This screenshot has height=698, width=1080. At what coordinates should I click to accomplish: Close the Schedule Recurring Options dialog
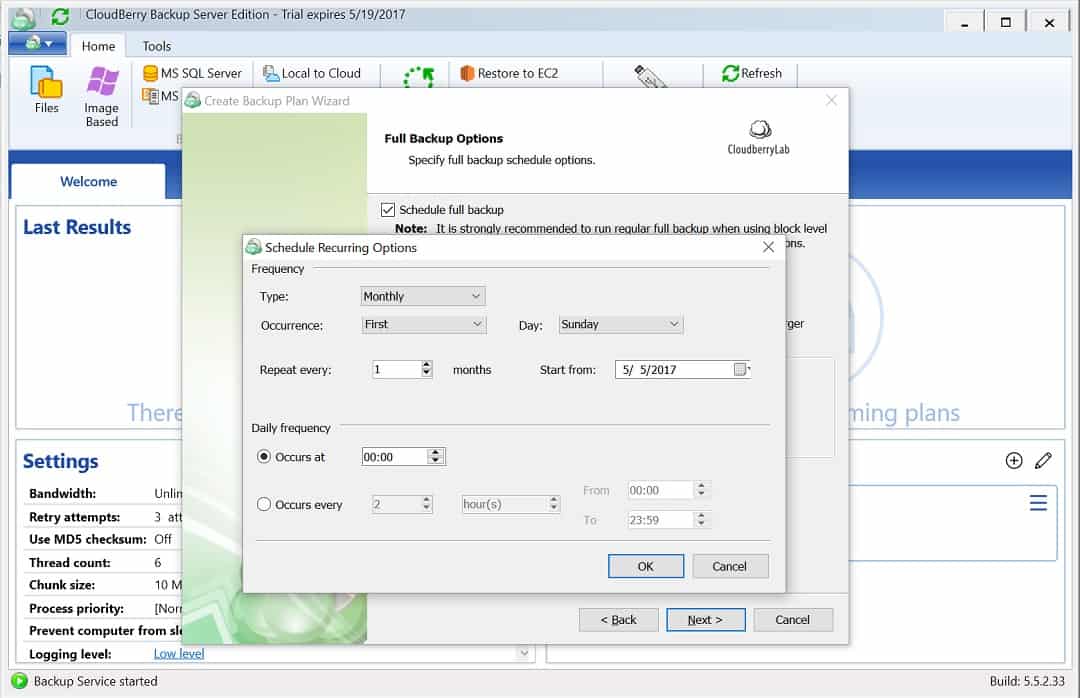click(x=769, y=247)
